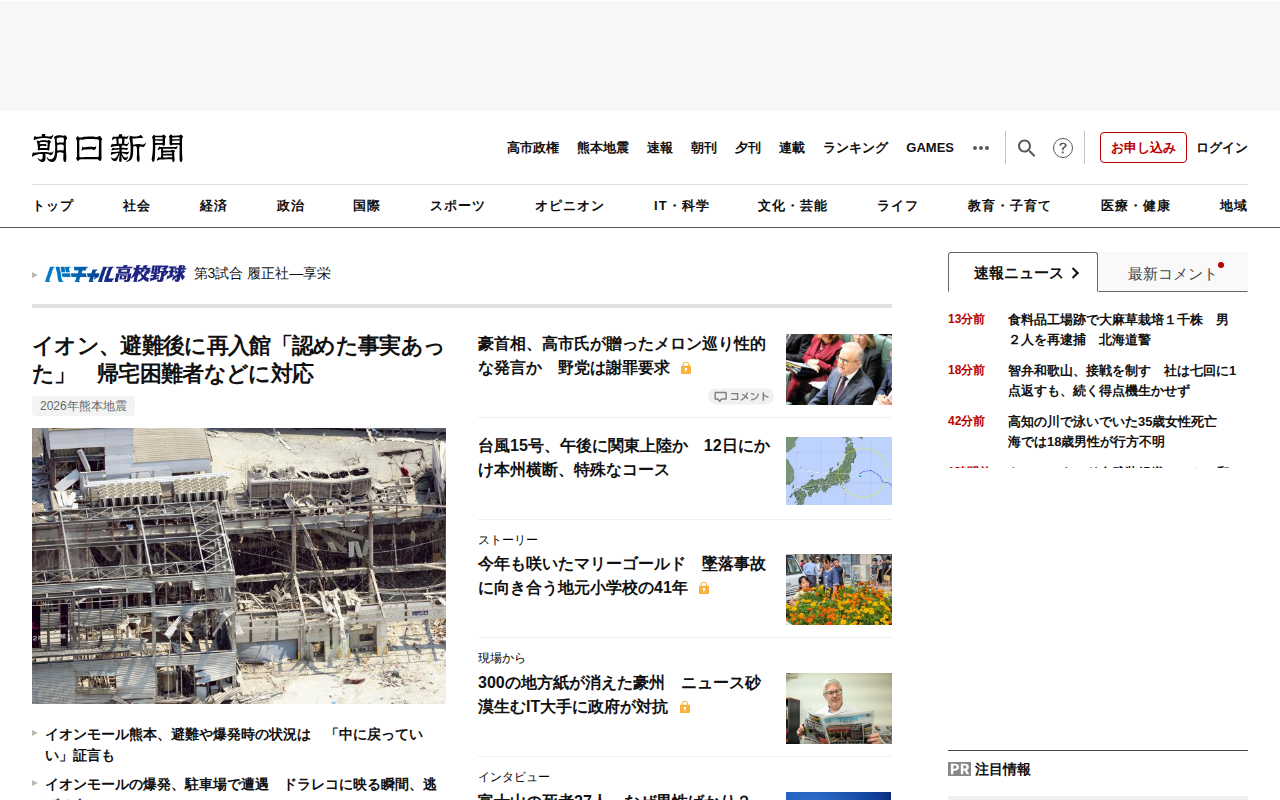Select 国際 in the navigation bar
The image size is (1280, 800).
[367, 206]
